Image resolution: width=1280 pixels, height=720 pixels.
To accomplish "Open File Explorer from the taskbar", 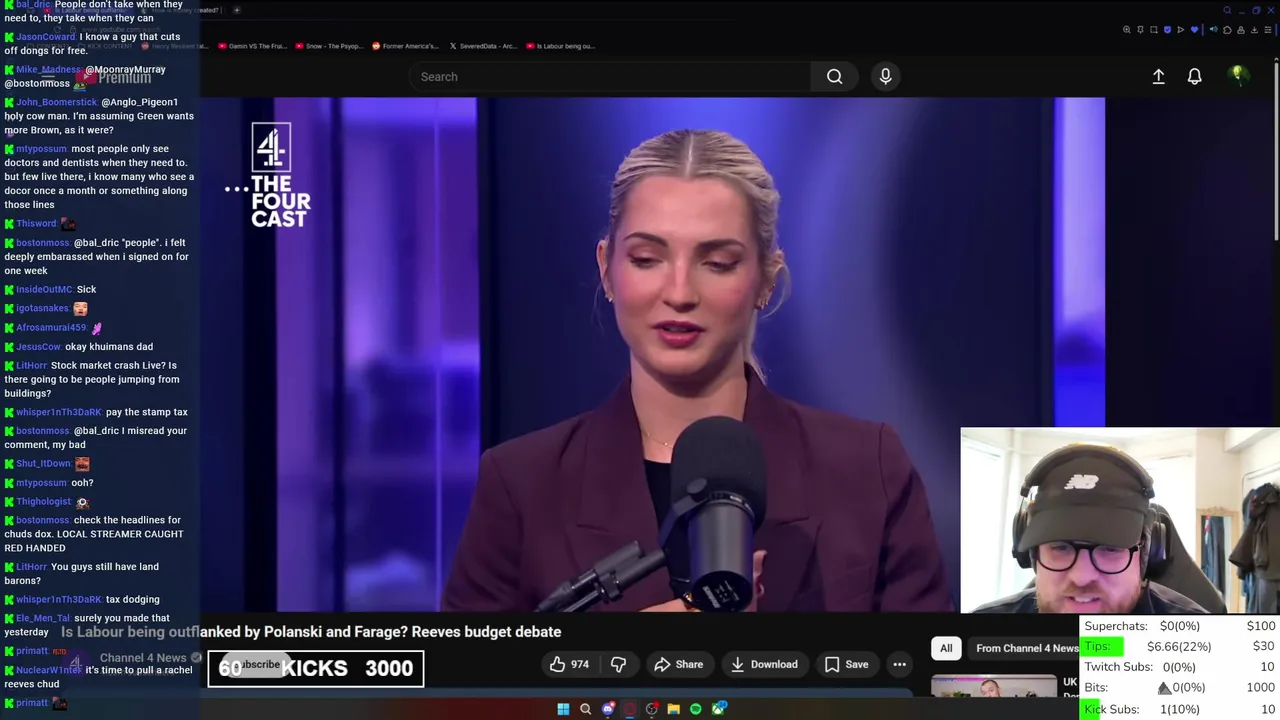I will tap(674, 709).
